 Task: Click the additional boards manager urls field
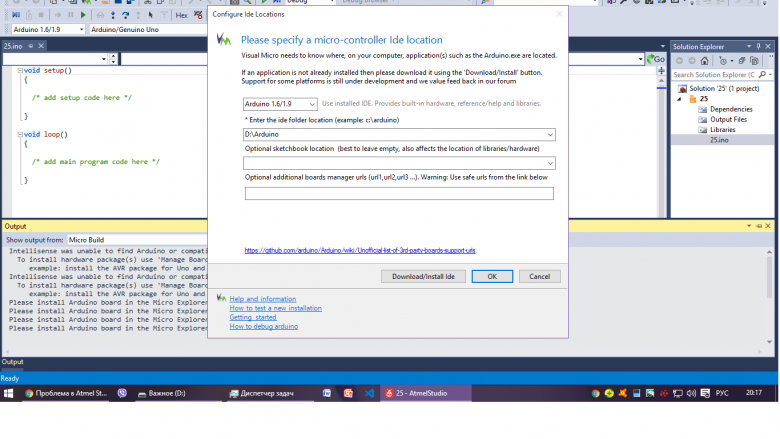click(399, 193)
